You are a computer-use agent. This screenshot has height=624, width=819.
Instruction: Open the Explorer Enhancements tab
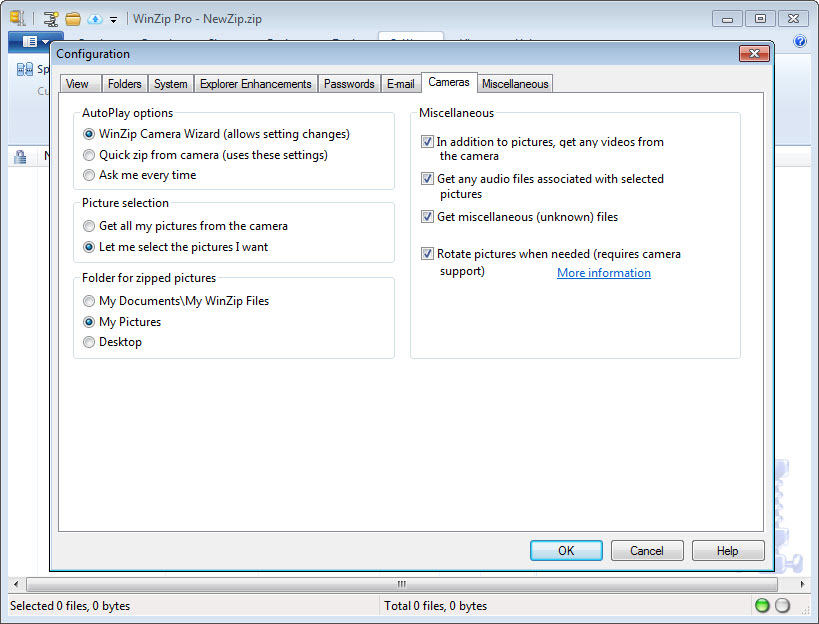click(255, 84)
